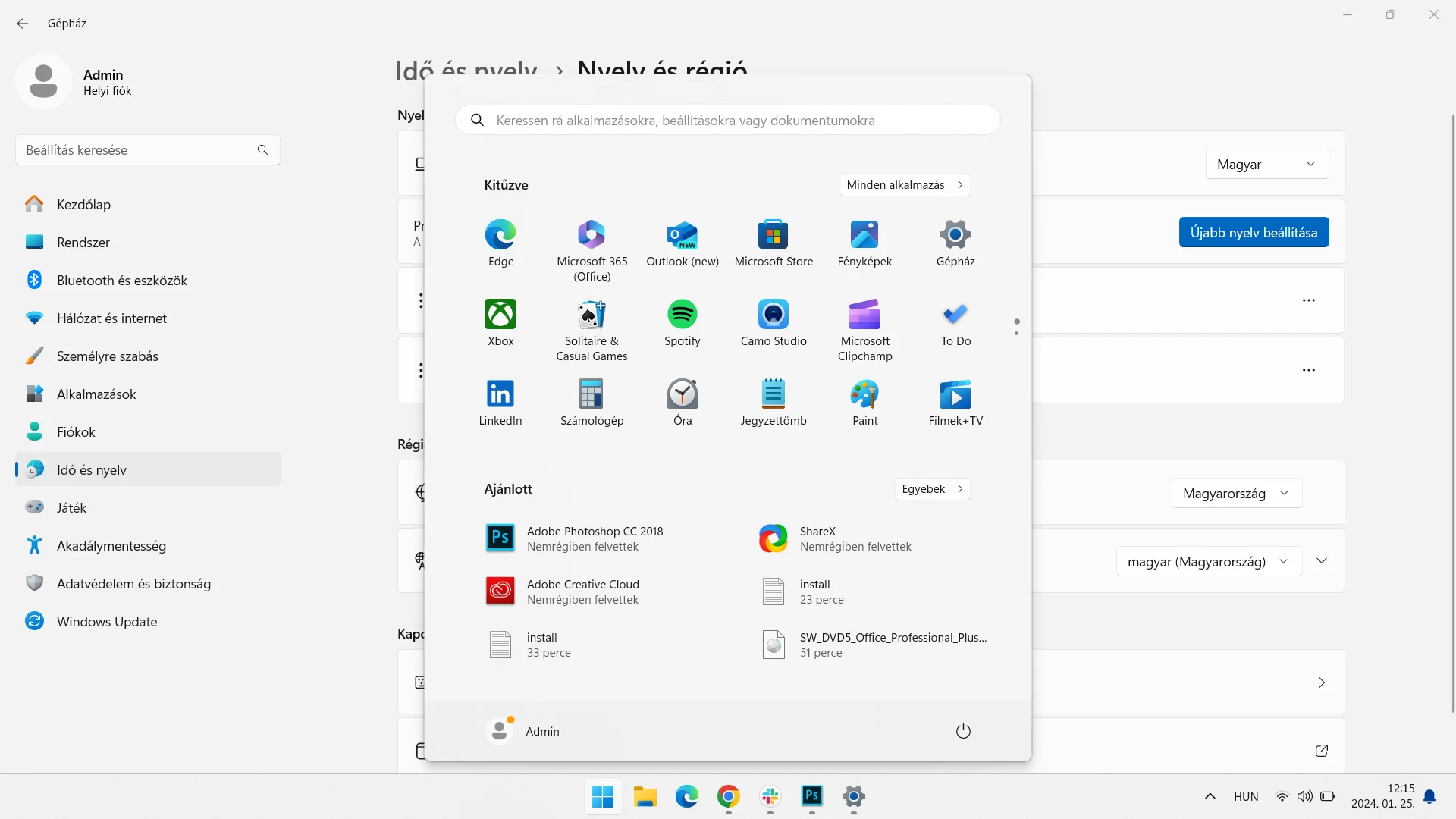The height and width of the screenshot is (819, 1456).
Task: Select Windows Update in settings sidebar
Action: tap(106, 622)
